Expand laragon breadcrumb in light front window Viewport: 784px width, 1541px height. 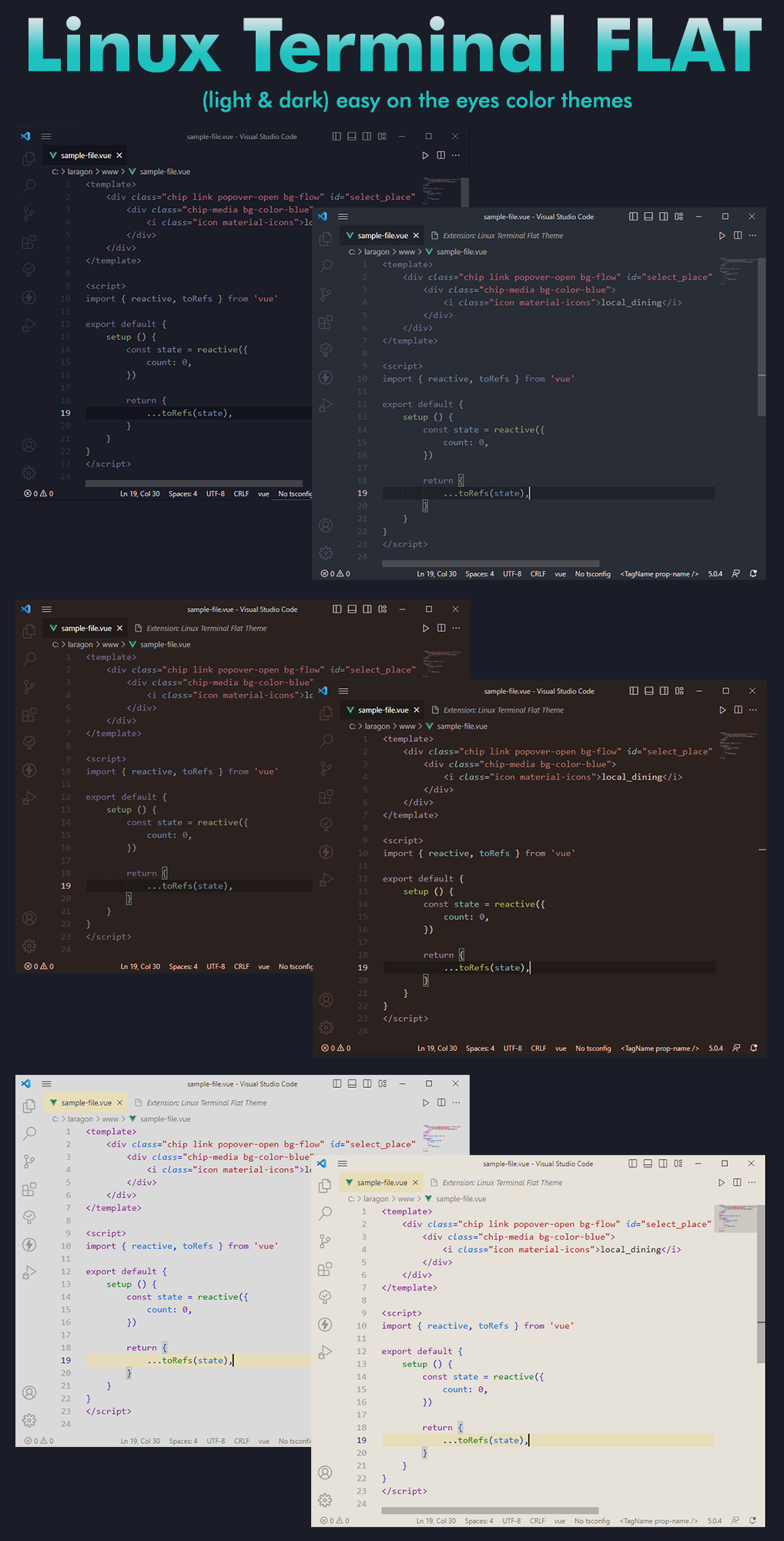click(x=376, y=1199)
